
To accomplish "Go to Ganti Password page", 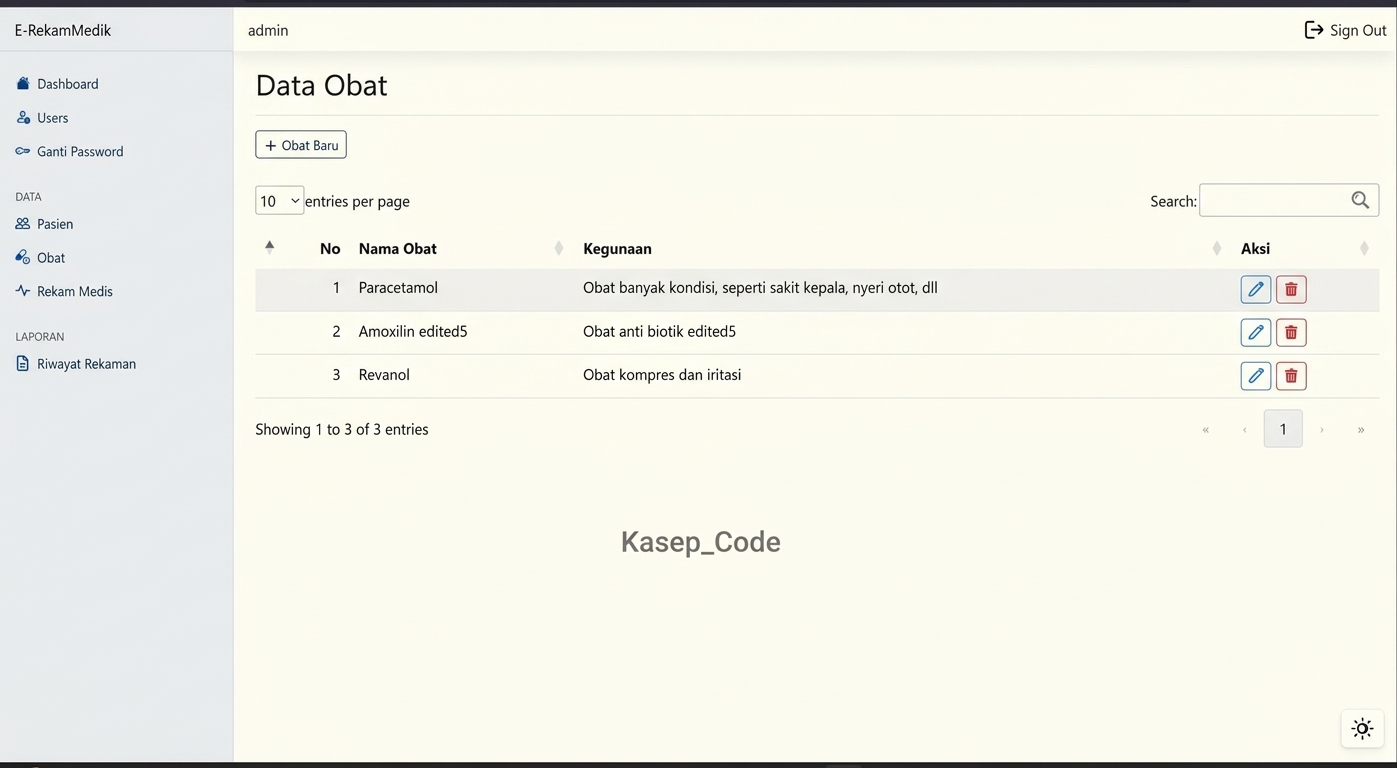I will coord(69,152).
